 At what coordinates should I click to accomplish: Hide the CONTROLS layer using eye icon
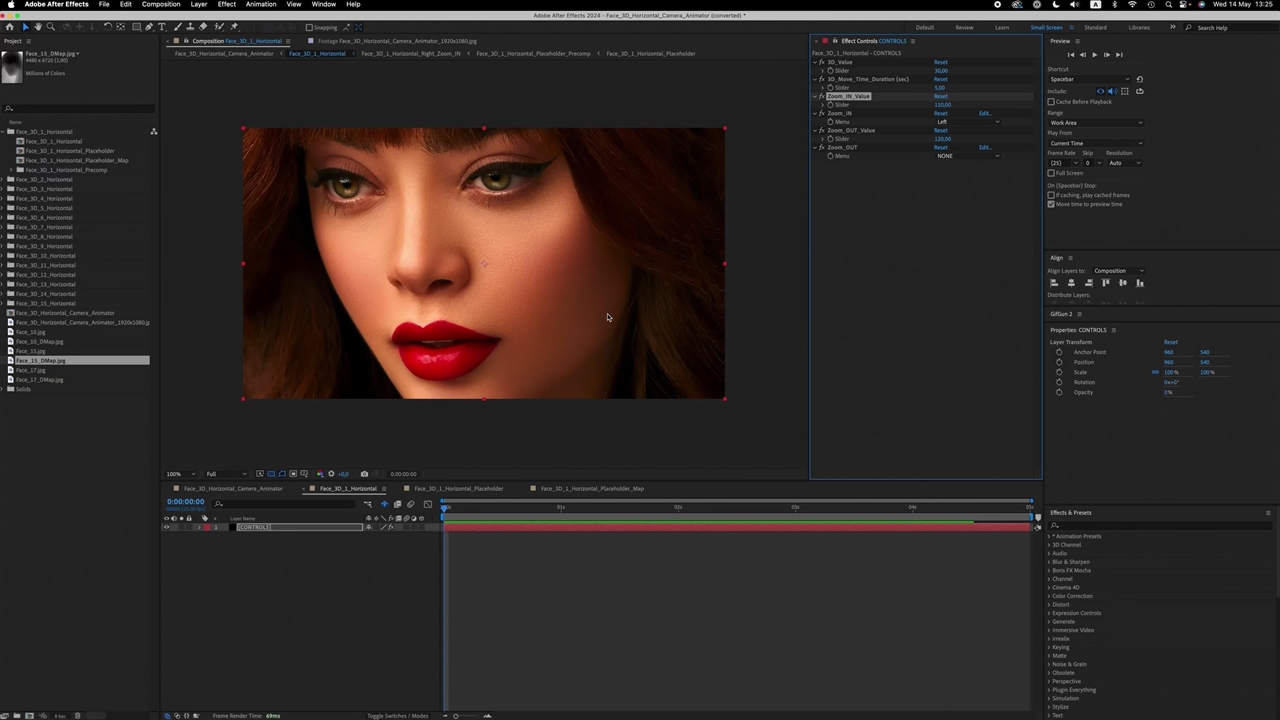tap(166, 527)
